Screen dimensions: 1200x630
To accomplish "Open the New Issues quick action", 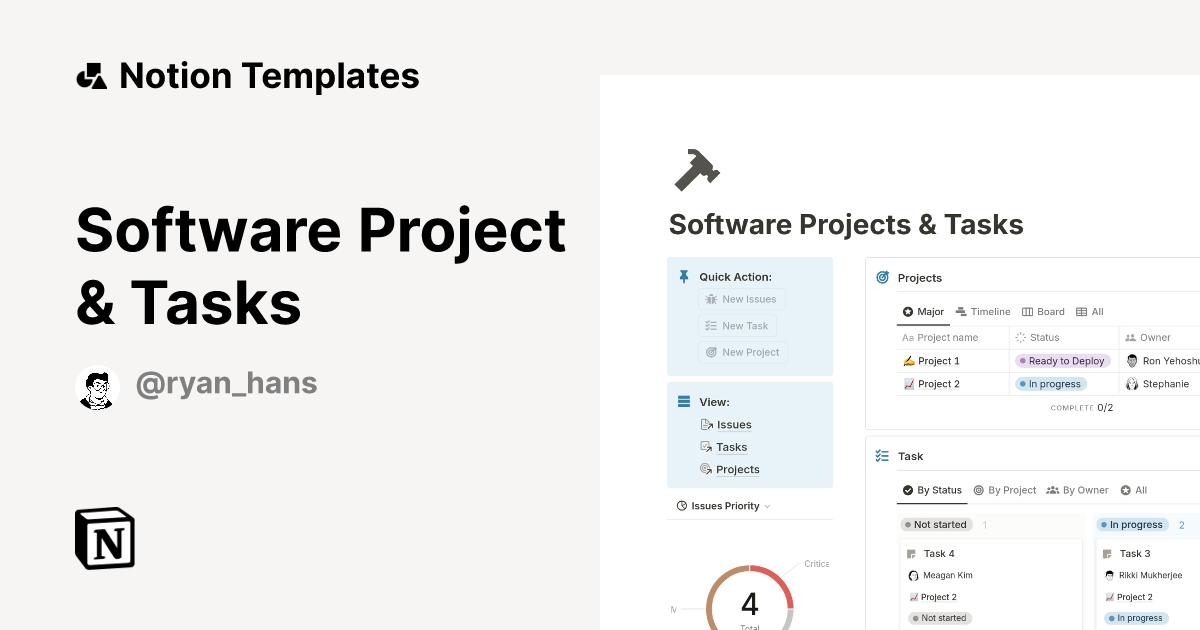I will tap(742, 298).
